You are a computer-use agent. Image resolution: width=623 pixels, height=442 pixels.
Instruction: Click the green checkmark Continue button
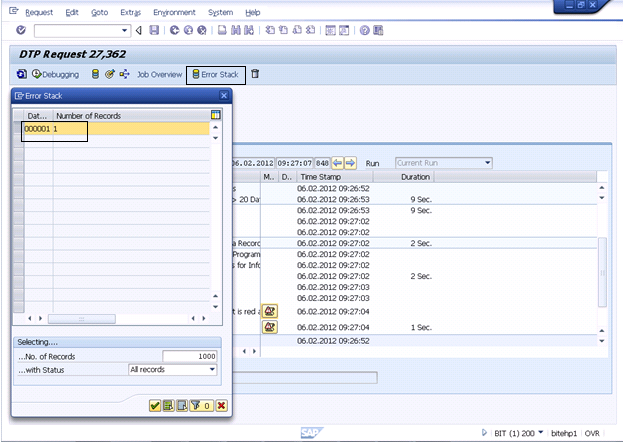155,405
